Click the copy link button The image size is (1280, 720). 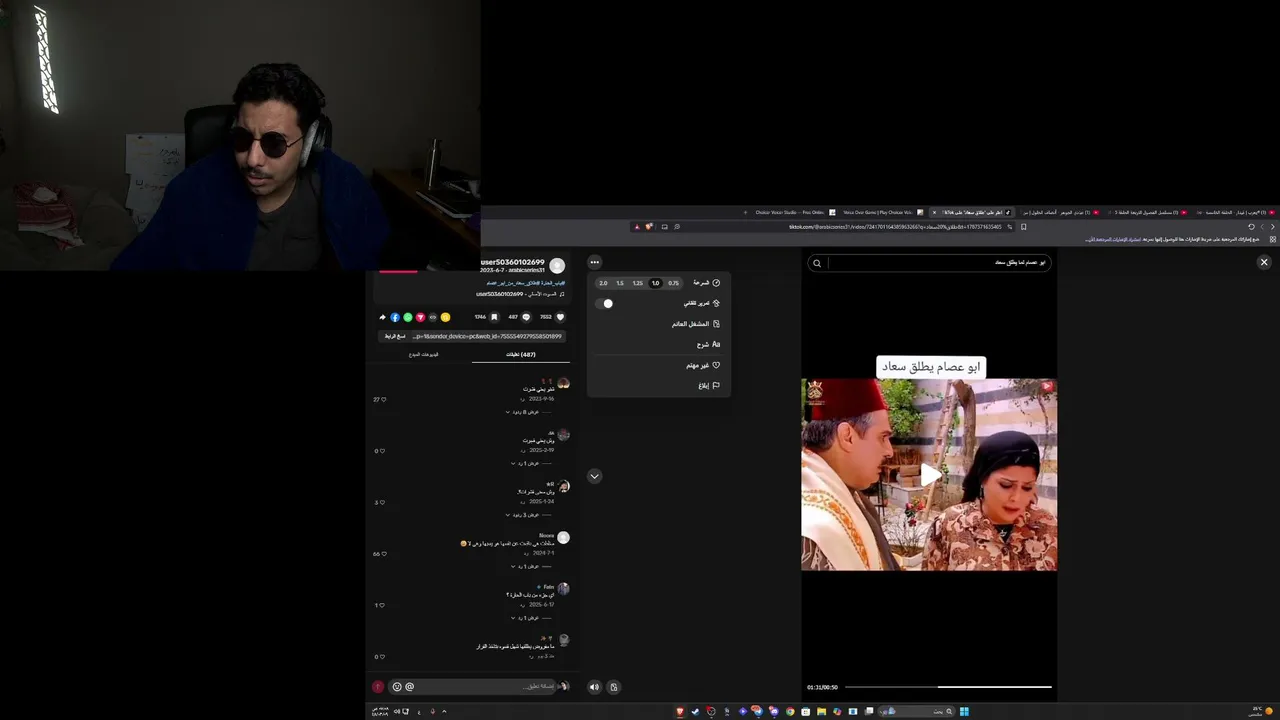point(395,336)
